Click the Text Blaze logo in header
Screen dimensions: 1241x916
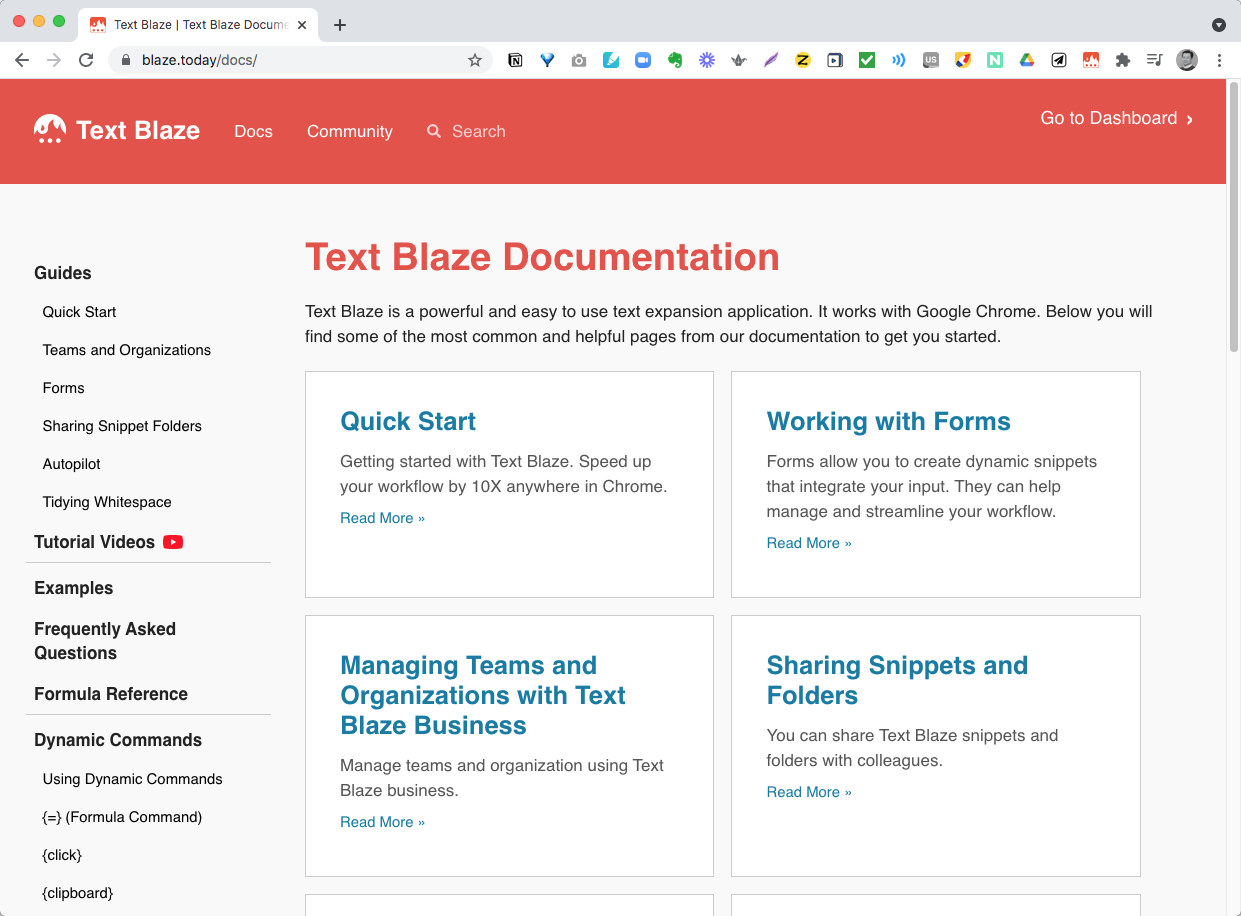tap(117, 130)
